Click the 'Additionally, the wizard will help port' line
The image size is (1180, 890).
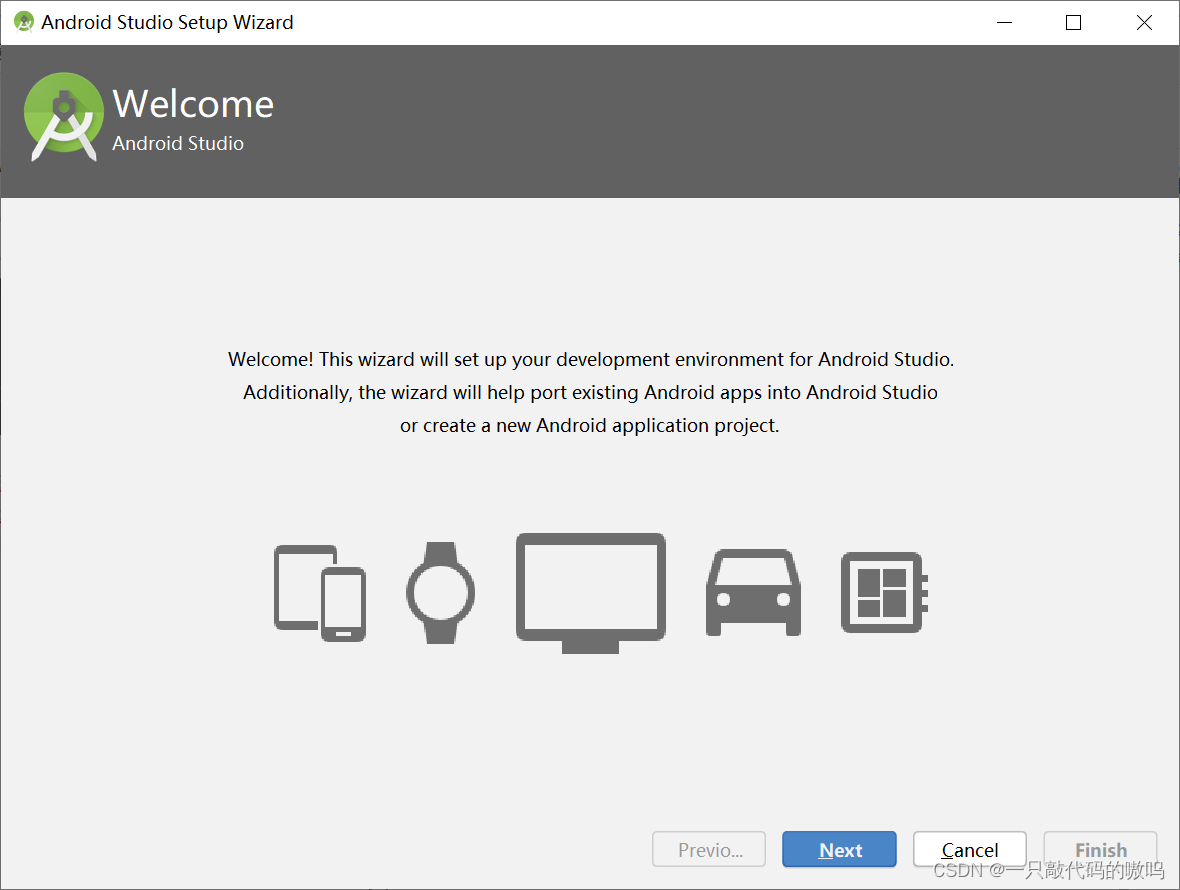coord(590,393)
